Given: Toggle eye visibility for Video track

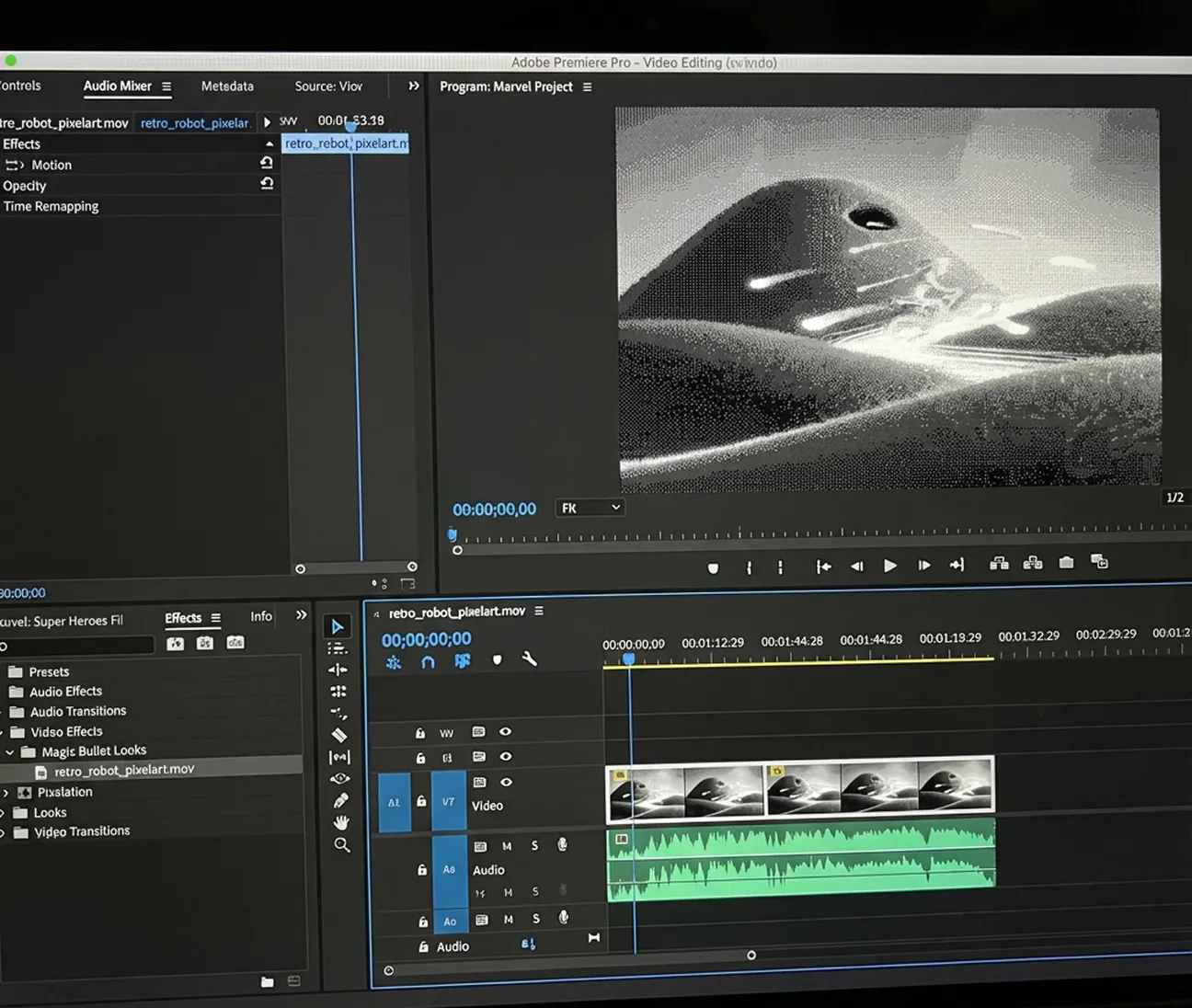Looking at the screenshot, I should [506, 782].
